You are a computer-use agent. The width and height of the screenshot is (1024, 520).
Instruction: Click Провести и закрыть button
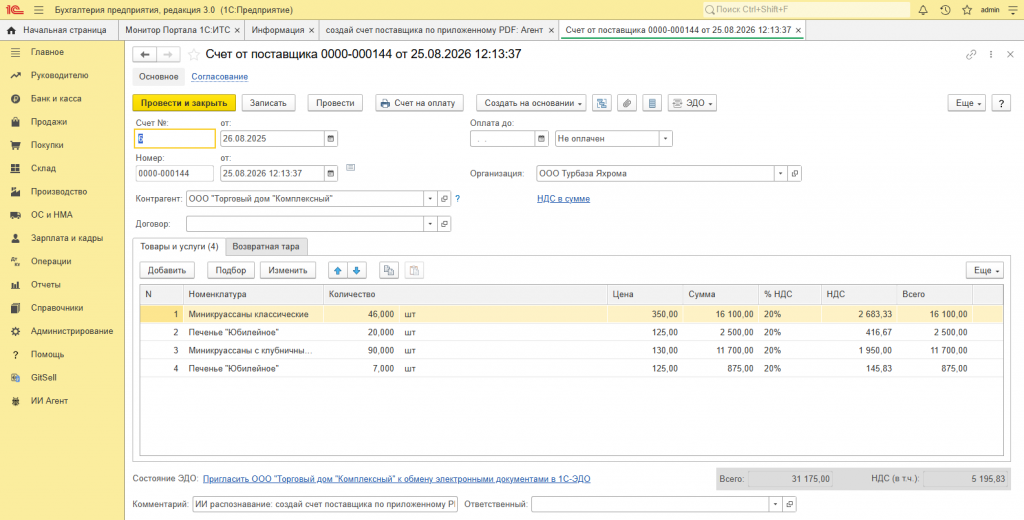point(184,103)
